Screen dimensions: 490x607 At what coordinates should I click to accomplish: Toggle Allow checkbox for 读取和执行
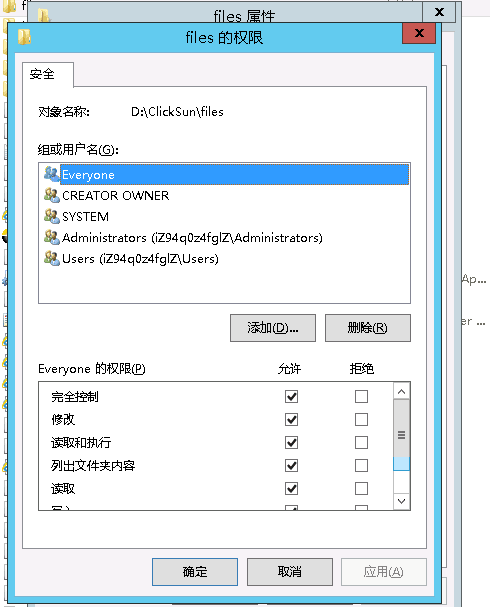tap(291, 442)
